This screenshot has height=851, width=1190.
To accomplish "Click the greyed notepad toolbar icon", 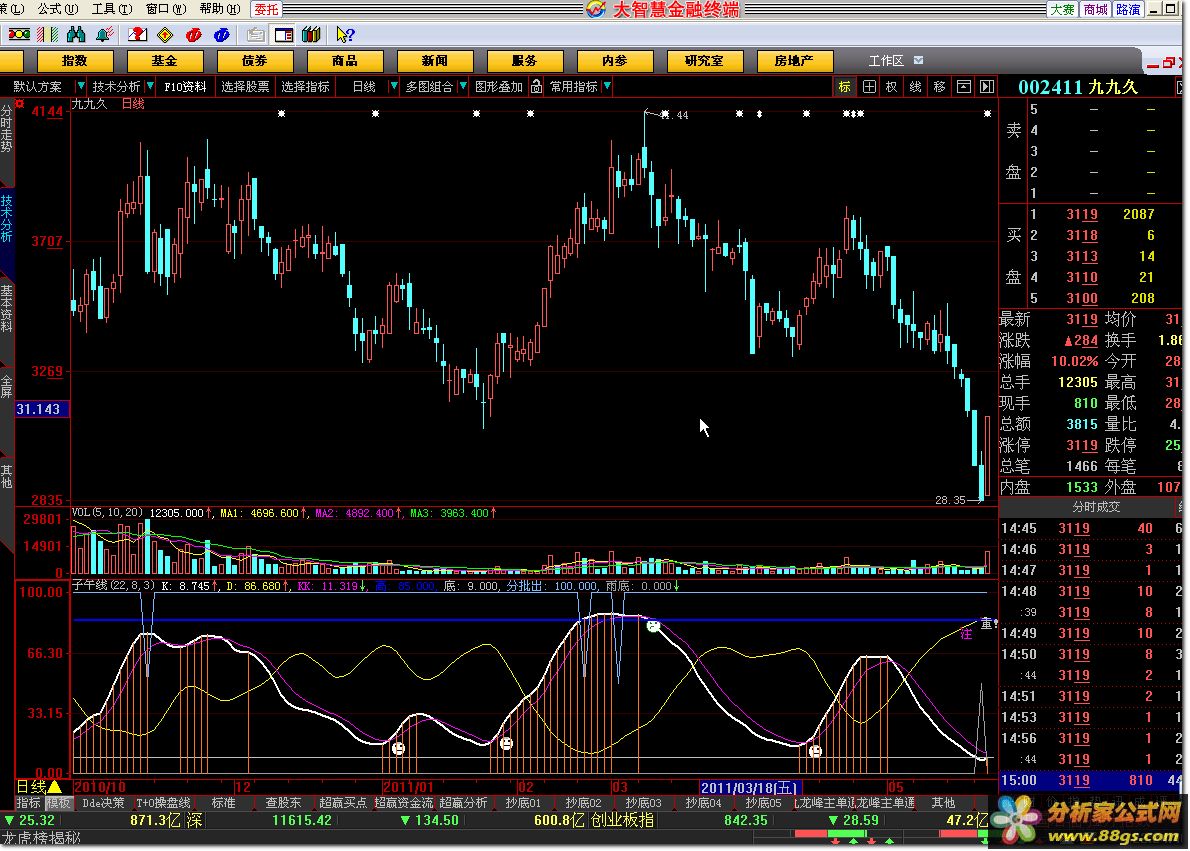I will tap(256, 34).
